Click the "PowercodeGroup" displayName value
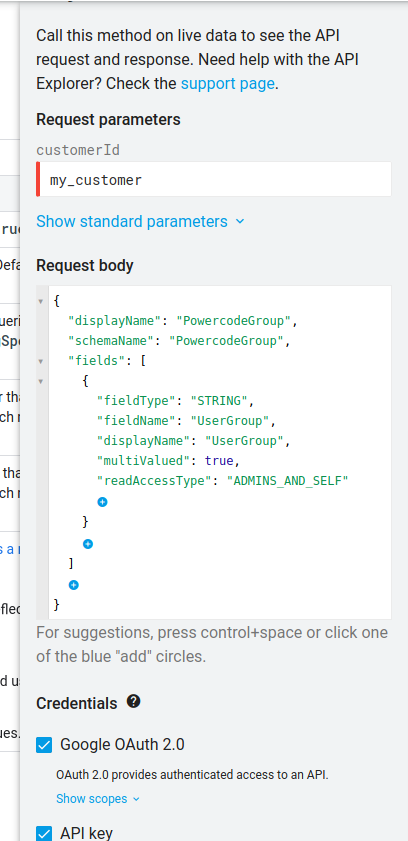This screenshot has width=408, height=841. 234,321
